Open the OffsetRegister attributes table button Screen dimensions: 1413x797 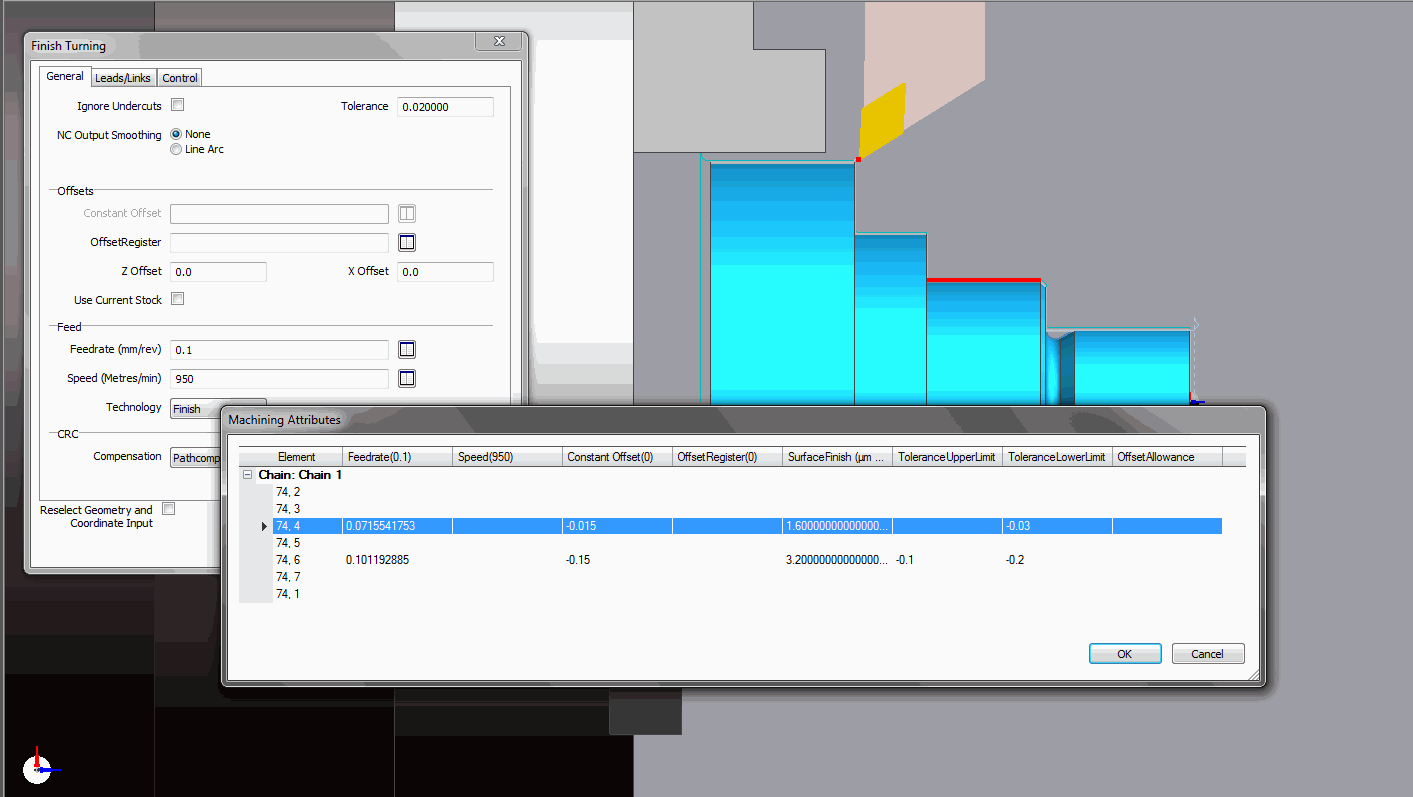pyautogui.click(x=407, y=243)
